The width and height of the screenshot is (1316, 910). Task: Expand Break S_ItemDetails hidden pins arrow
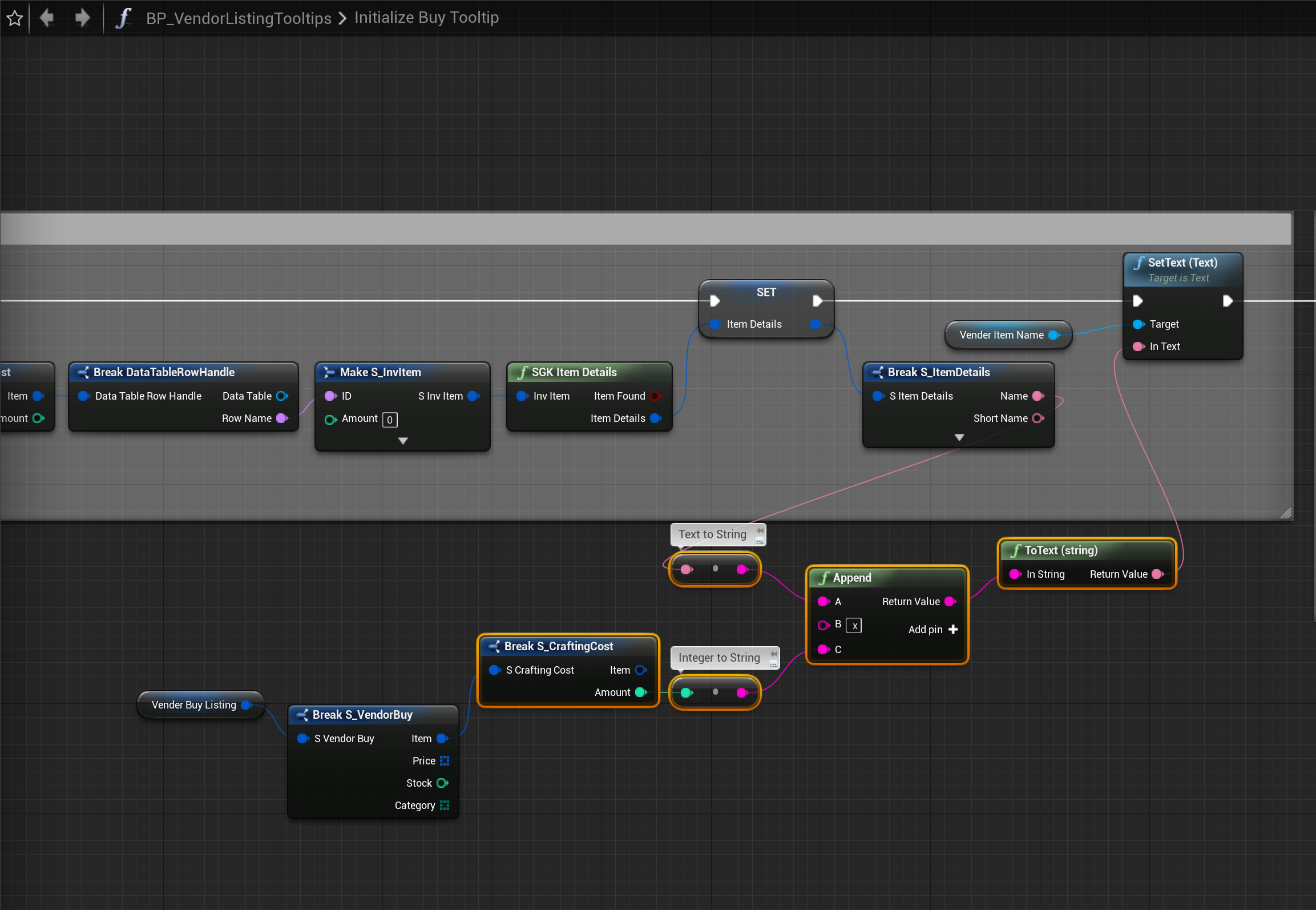point(959,437)
